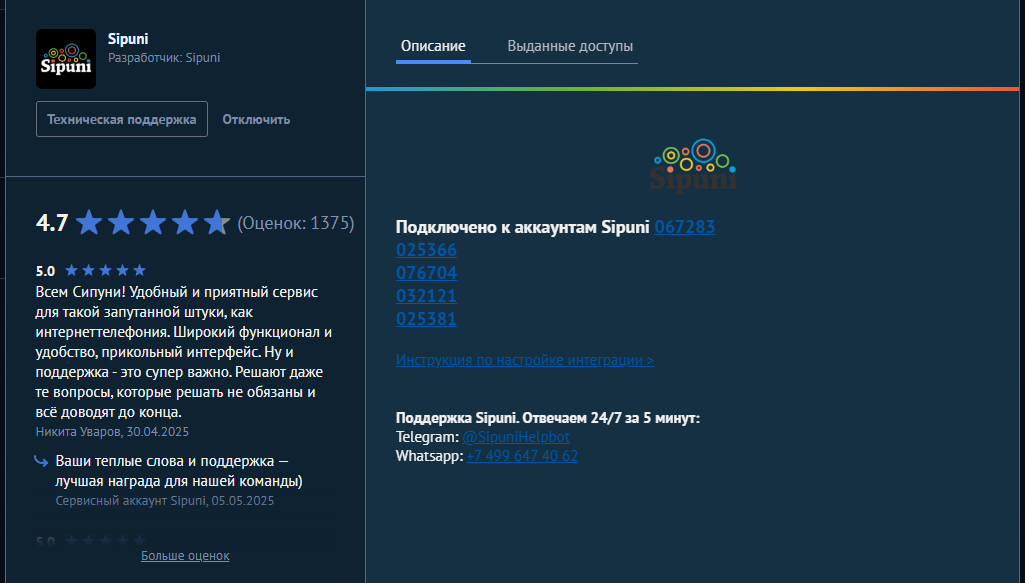
Task: Click the fifth star in overall rating
Action: 217,222
